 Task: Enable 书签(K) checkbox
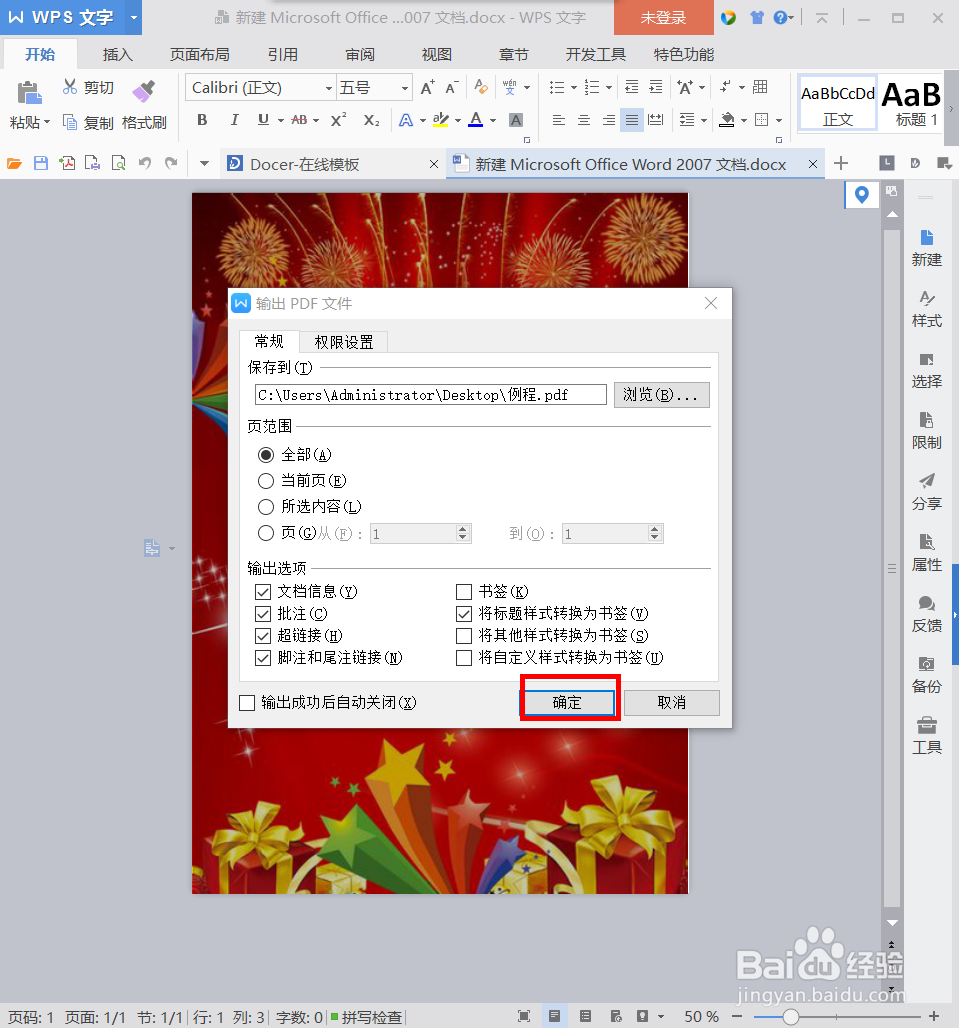(x=463, y=592)
